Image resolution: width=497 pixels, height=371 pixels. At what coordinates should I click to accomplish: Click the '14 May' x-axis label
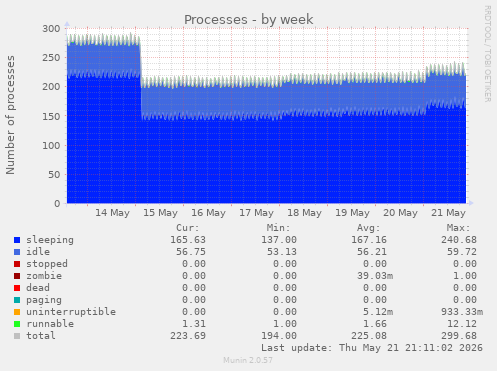click(112, 213)
